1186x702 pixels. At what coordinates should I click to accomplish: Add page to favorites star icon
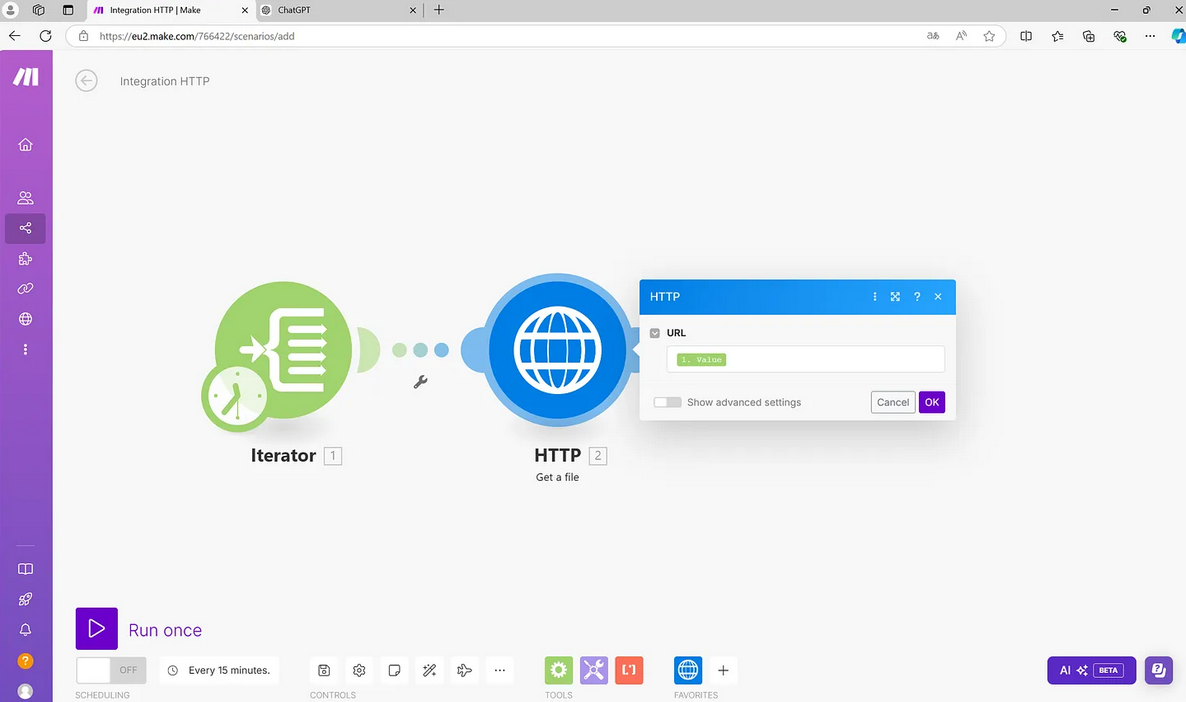[x=989, y=36]
